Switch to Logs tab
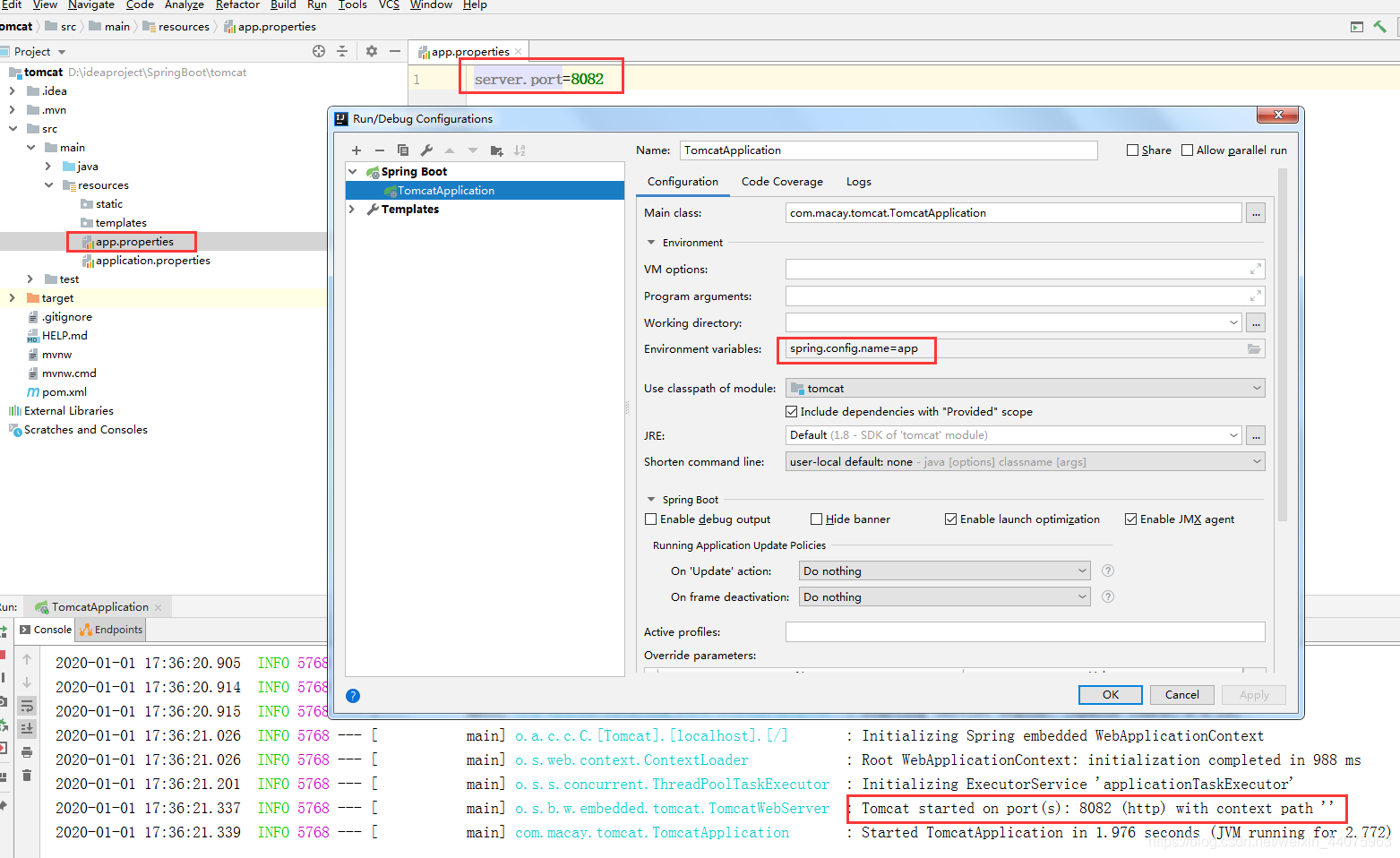This screenshot has width=1400, height=858. [x=859, y=182]
